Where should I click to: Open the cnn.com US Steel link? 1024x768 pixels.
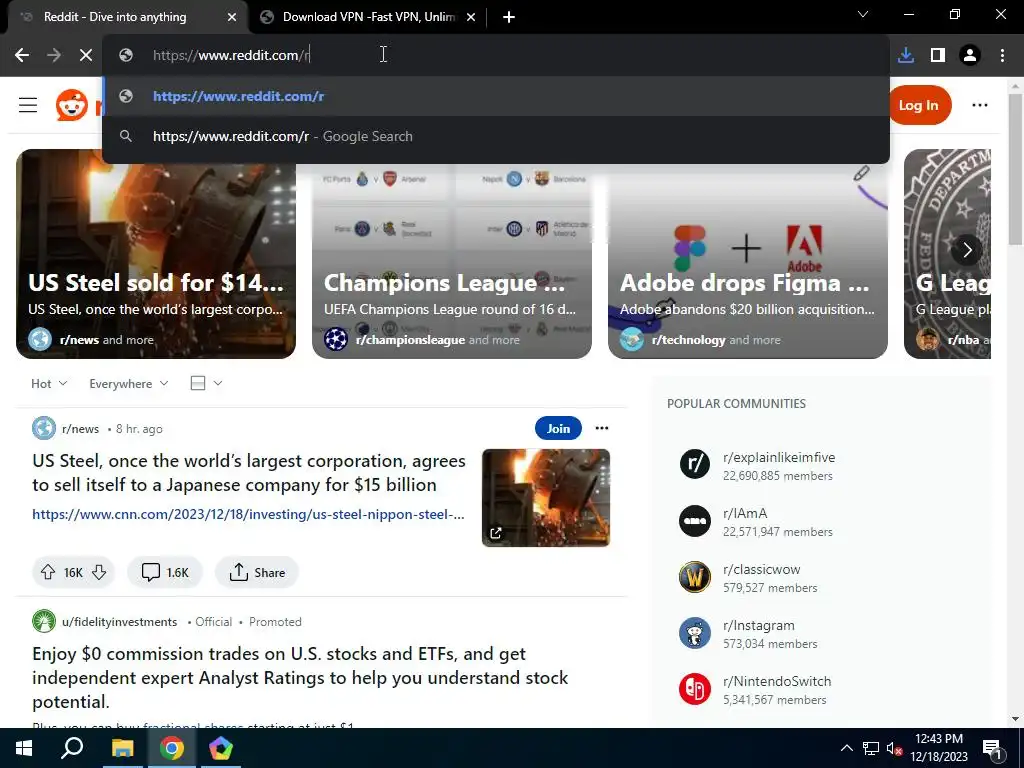[248, 514]
